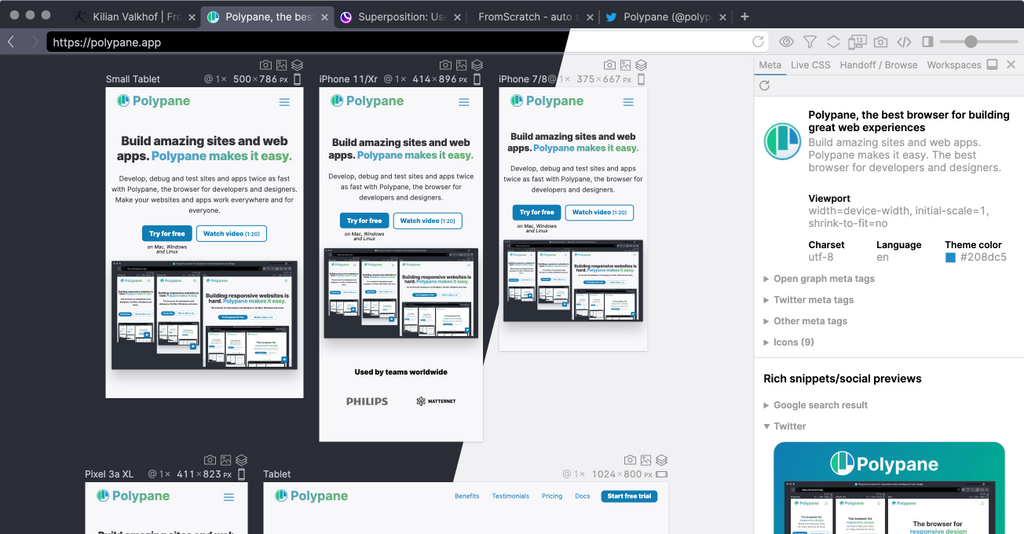Collapse the Twitter social preview
The image size is (1024, 534).
coord(785,426)
